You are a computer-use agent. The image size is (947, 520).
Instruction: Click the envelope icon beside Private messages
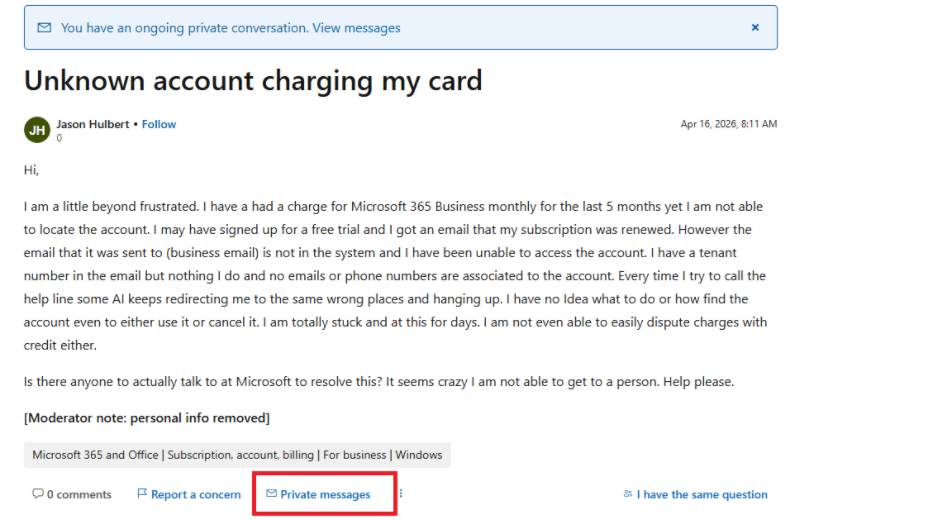(x=272, y=494)
